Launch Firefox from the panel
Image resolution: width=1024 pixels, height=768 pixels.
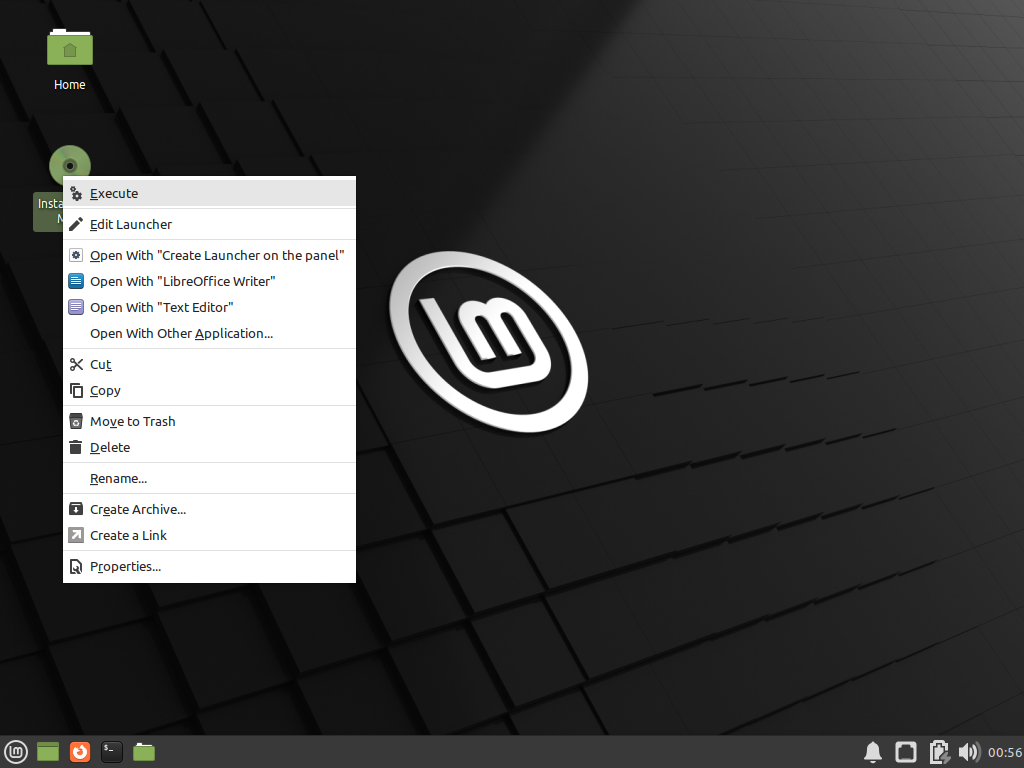80,752
